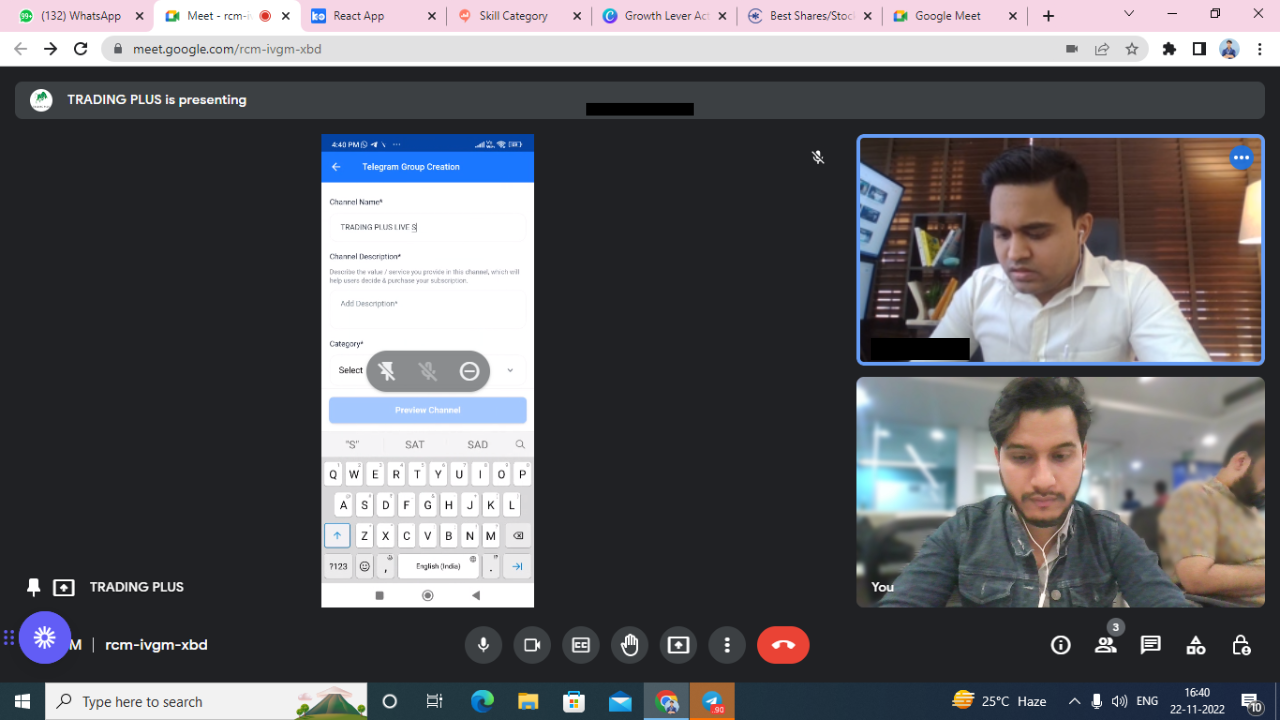Click ENG language indicator in tray
Viewport: 1280px width, 720px height.
click(1148, 701)
